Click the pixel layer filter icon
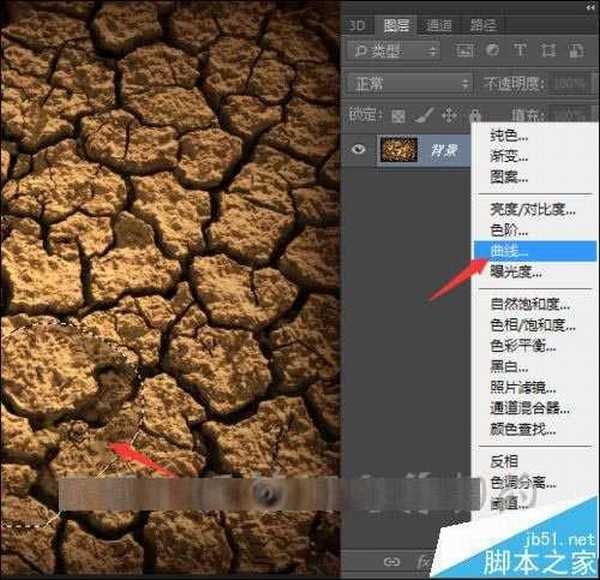 click(464, 50)
